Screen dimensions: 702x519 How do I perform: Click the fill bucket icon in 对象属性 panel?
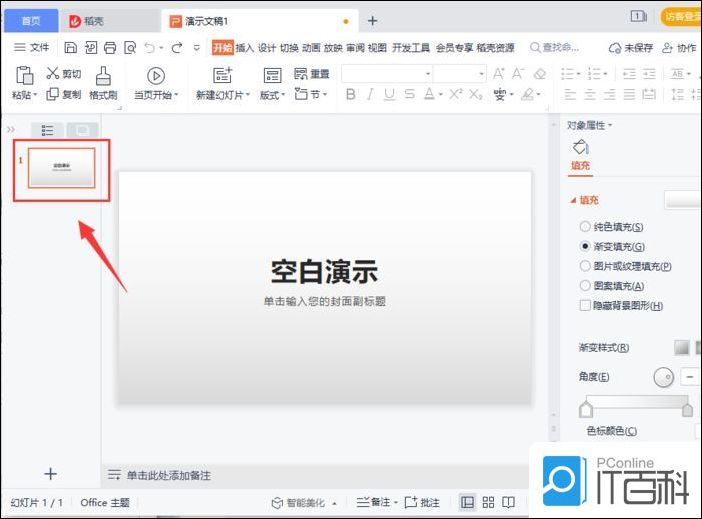click(580, 147)
